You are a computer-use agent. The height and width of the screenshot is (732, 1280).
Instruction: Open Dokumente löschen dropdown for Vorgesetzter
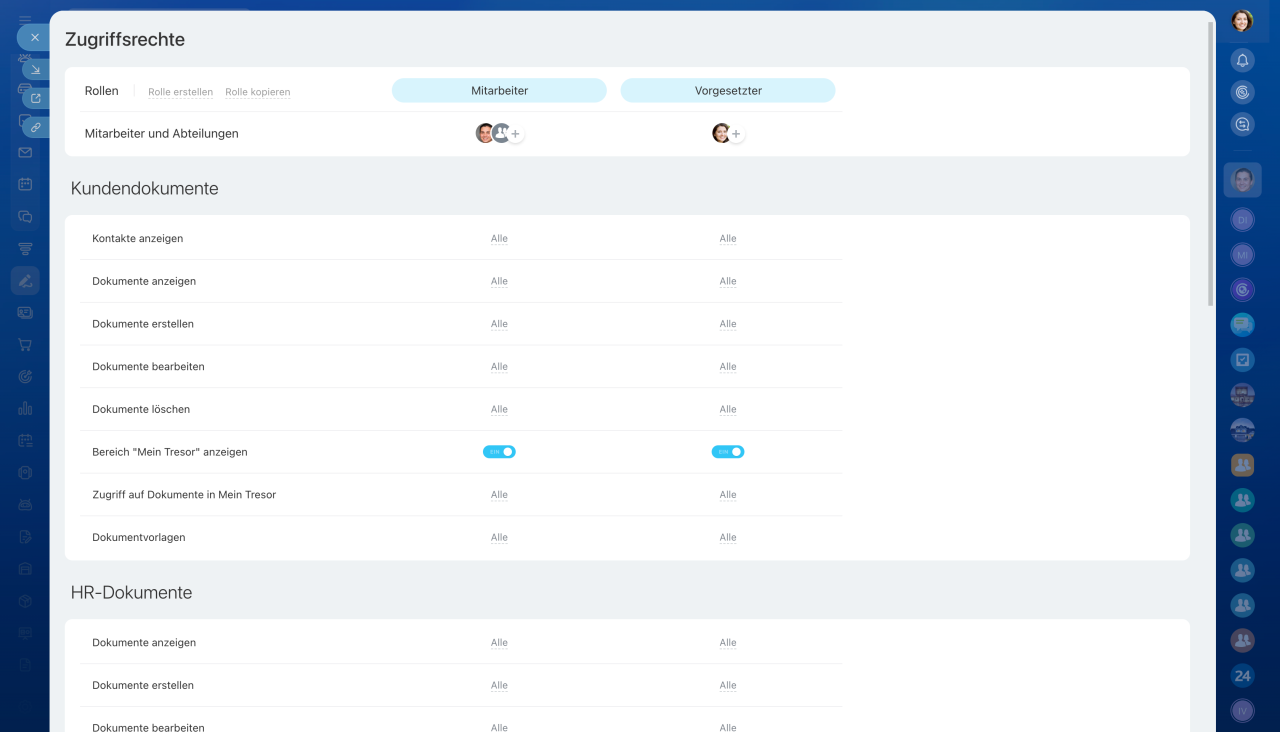727,409
